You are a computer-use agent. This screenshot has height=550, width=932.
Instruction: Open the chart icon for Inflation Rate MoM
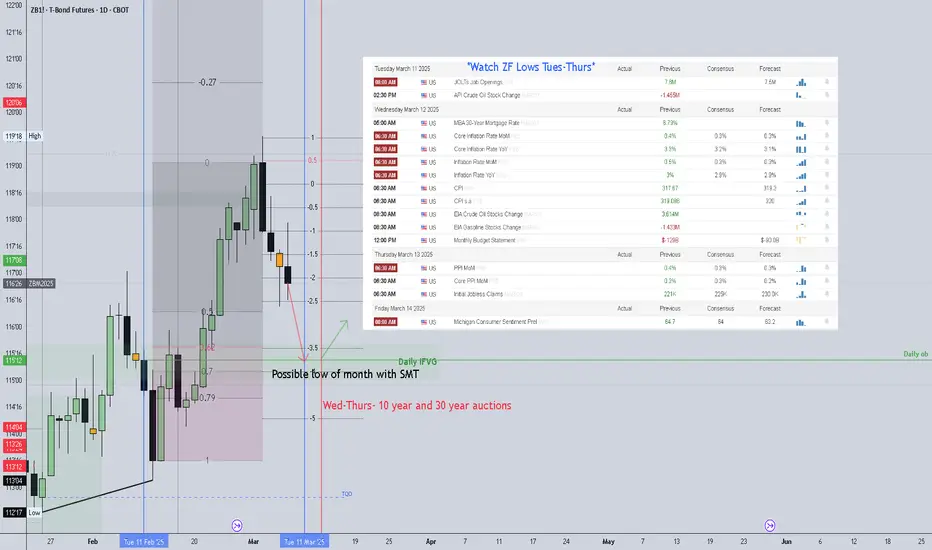coord(801,162)
